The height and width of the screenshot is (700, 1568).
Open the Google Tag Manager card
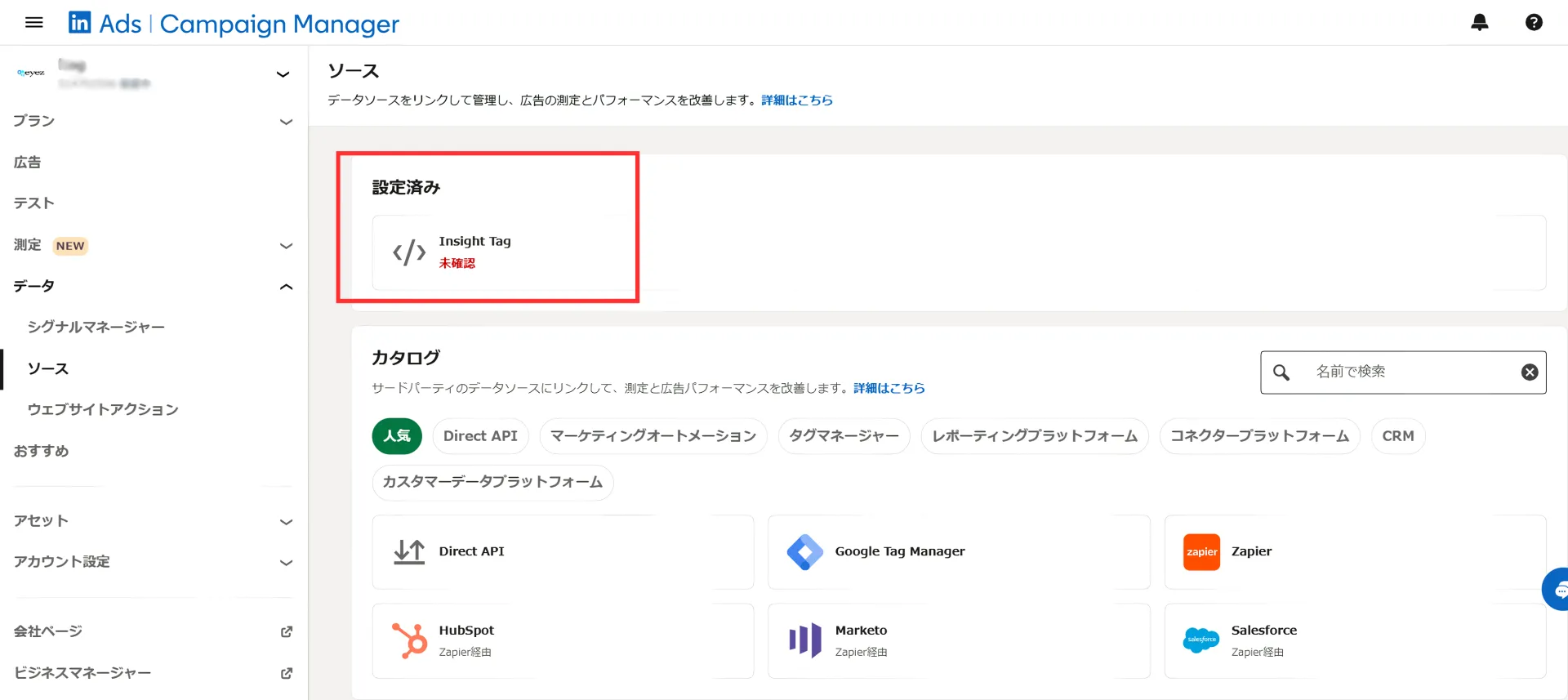coord(959,552)
